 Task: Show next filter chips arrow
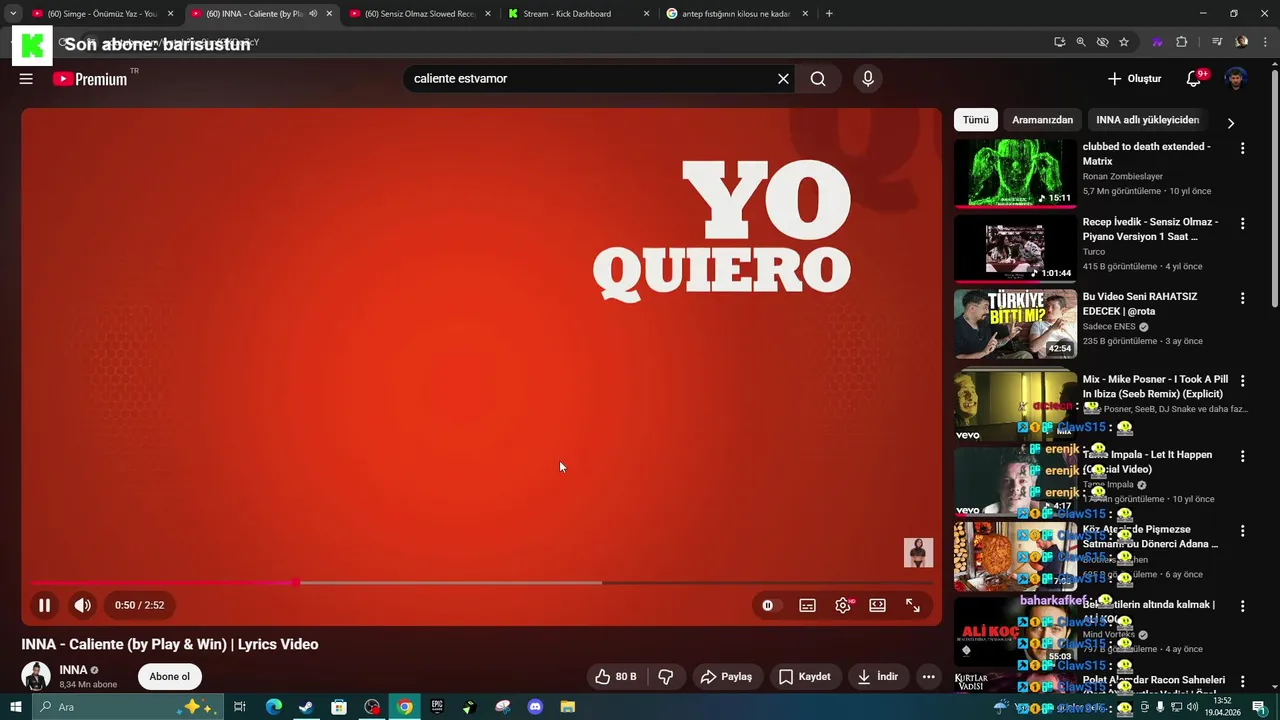point(1231,123)
